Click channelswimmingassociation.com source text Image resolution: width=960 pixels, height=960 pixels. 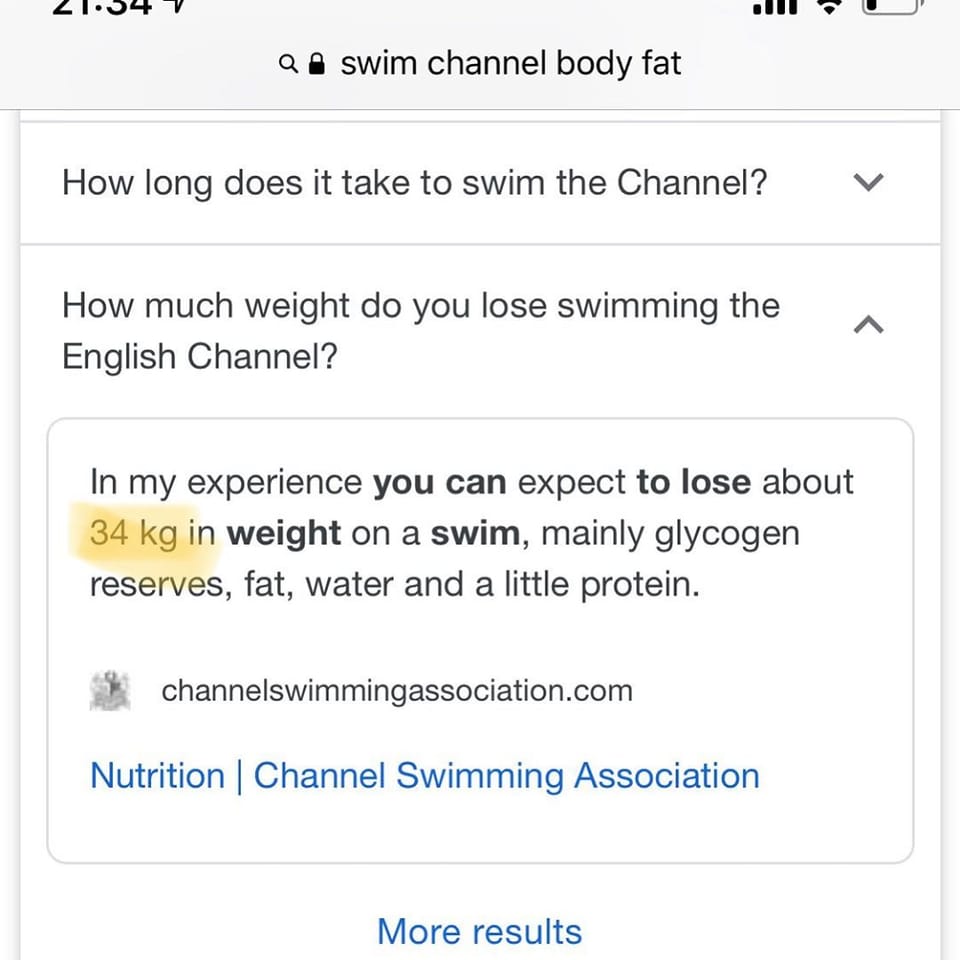pos(397,691)
